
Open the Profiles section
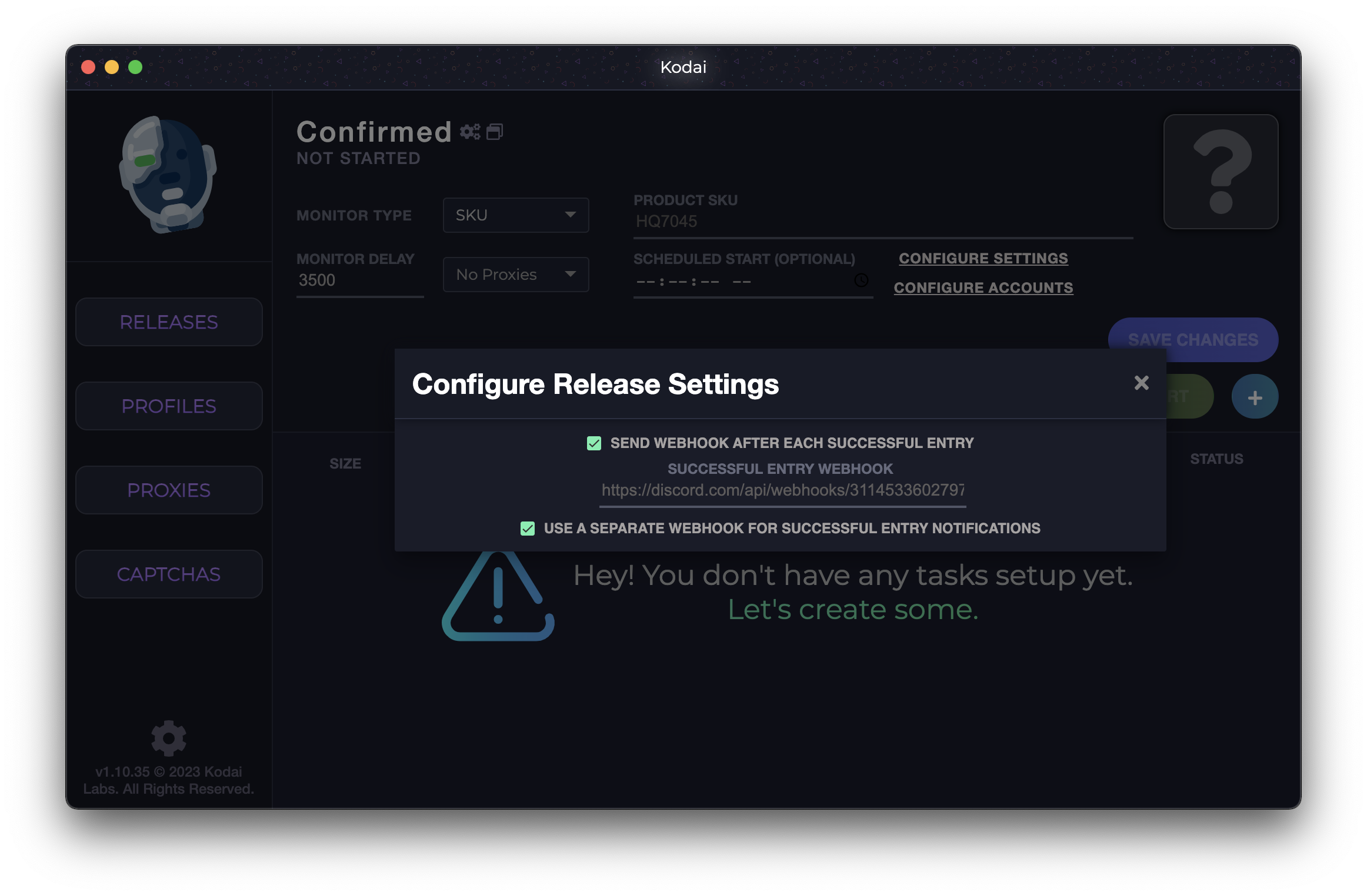[169, 406]
